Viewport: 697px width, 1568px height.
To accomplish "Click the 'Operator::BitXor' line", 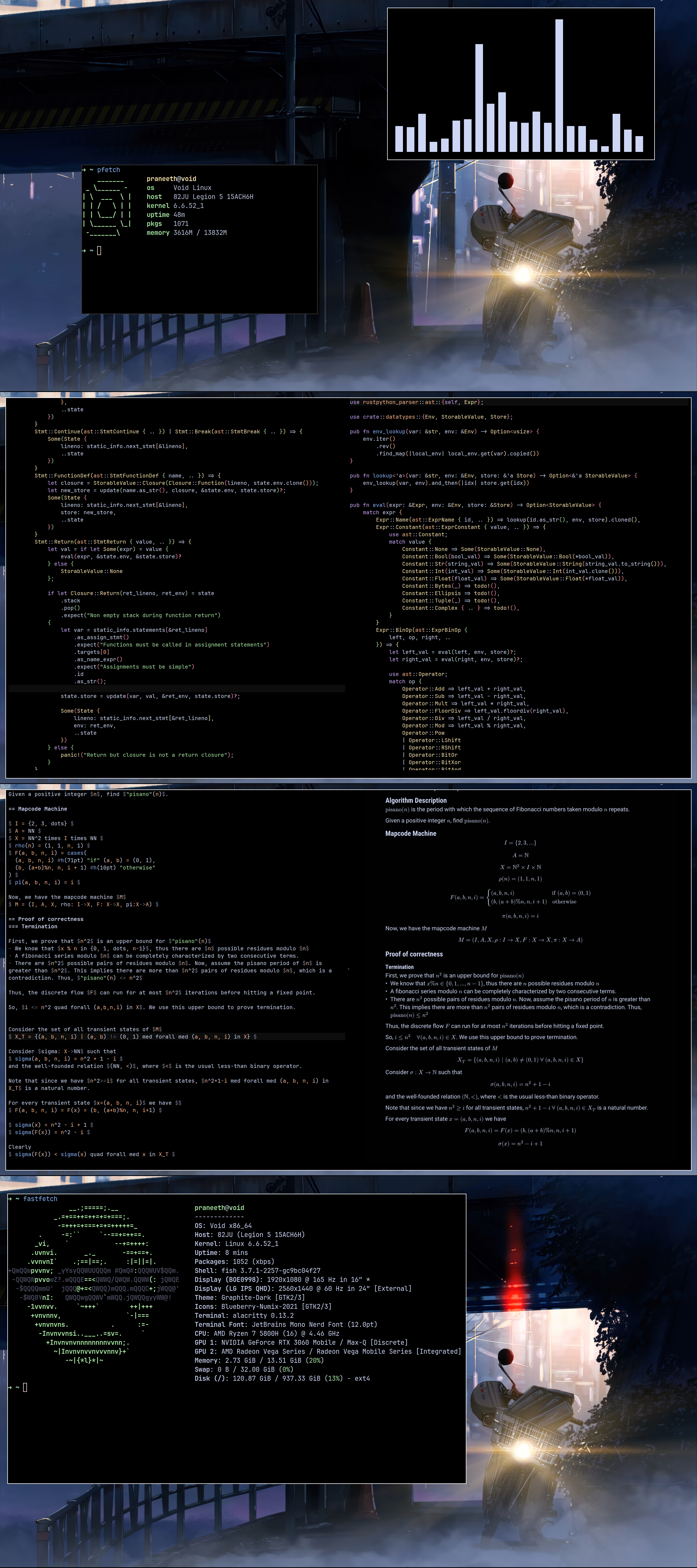I will [x=431, y=762].
